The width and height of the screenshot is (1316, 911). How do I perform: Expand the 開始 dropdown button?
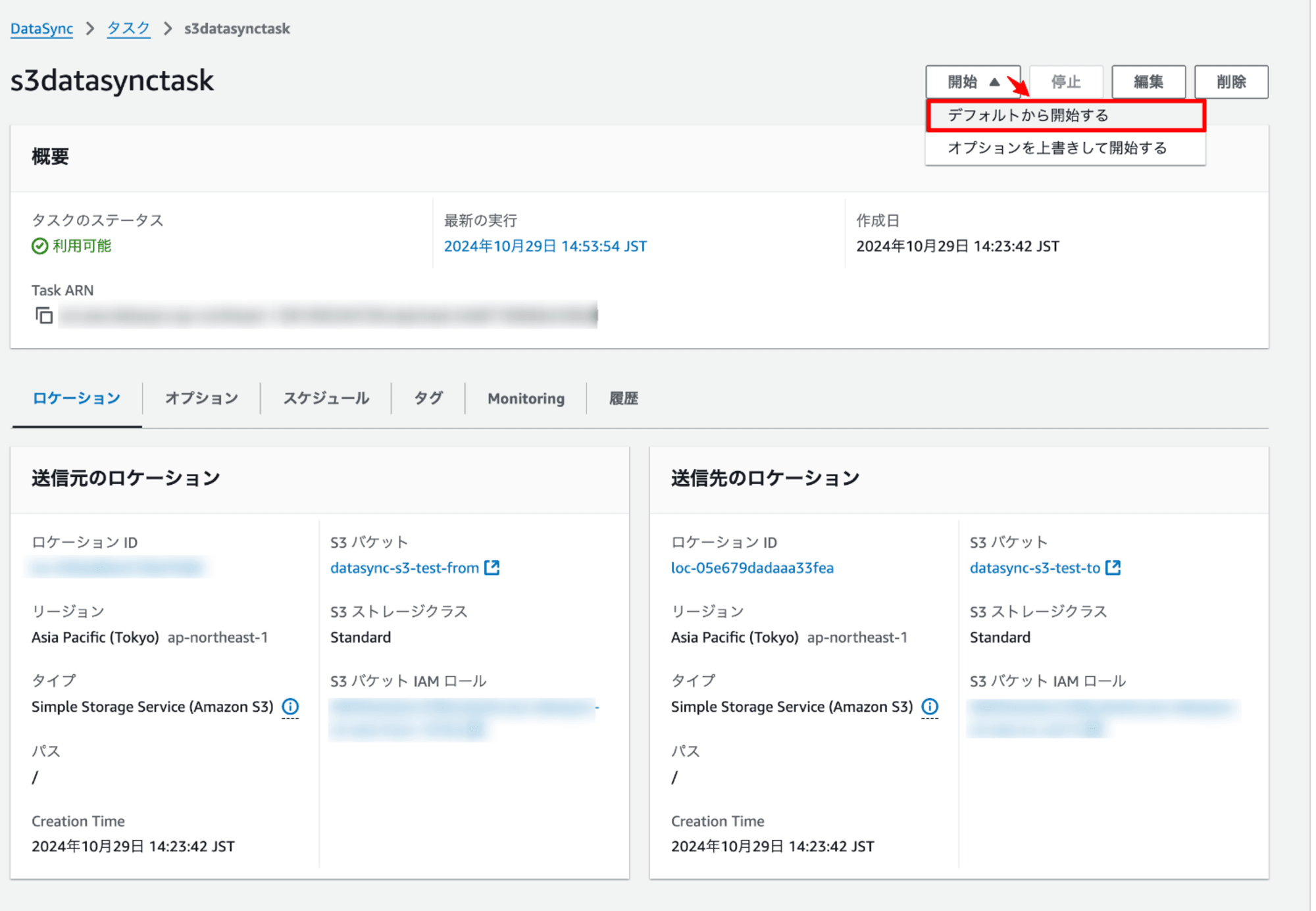(x=973, y=82)
